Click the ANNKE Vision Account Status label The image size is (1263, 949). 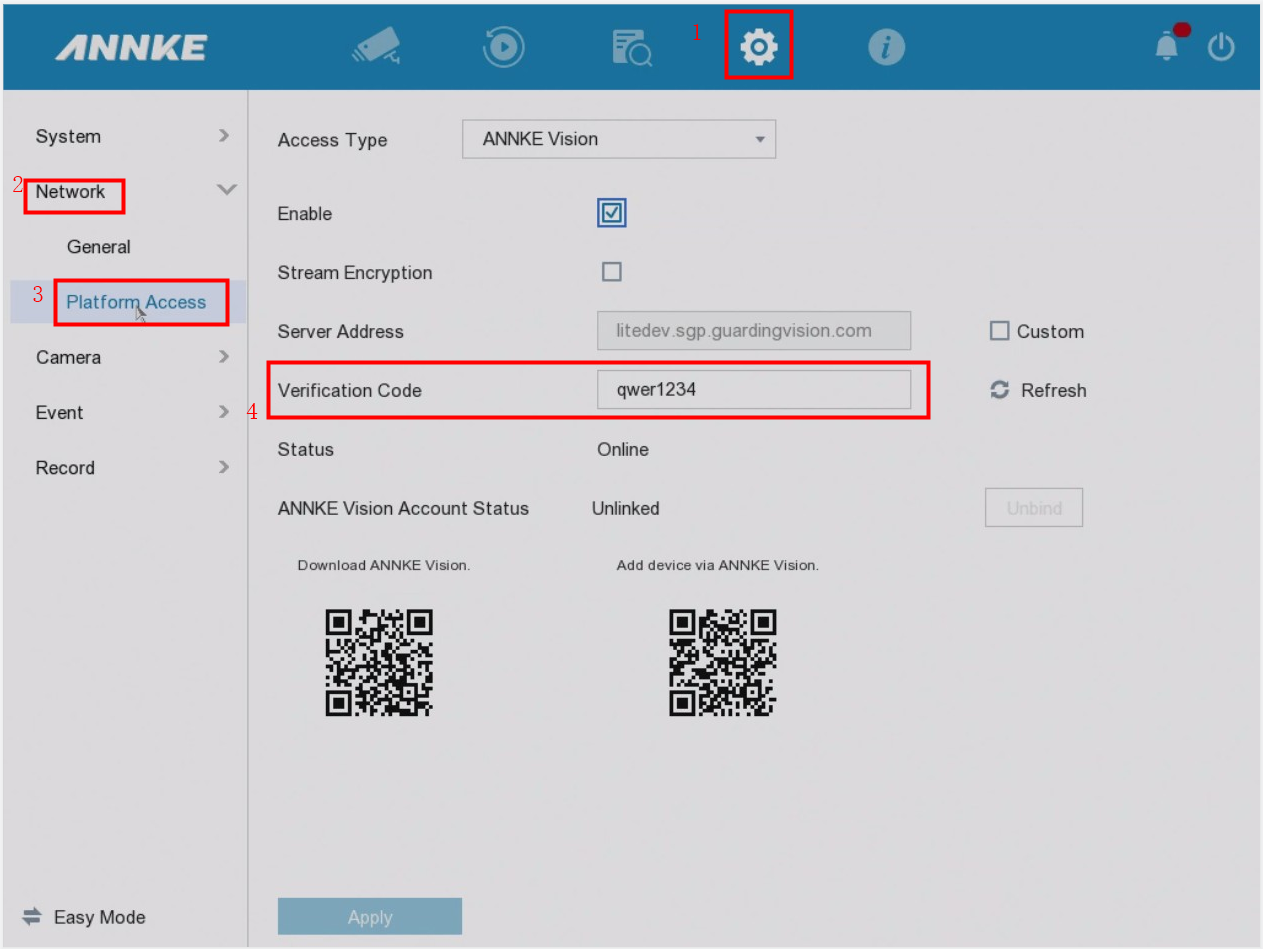403,508
